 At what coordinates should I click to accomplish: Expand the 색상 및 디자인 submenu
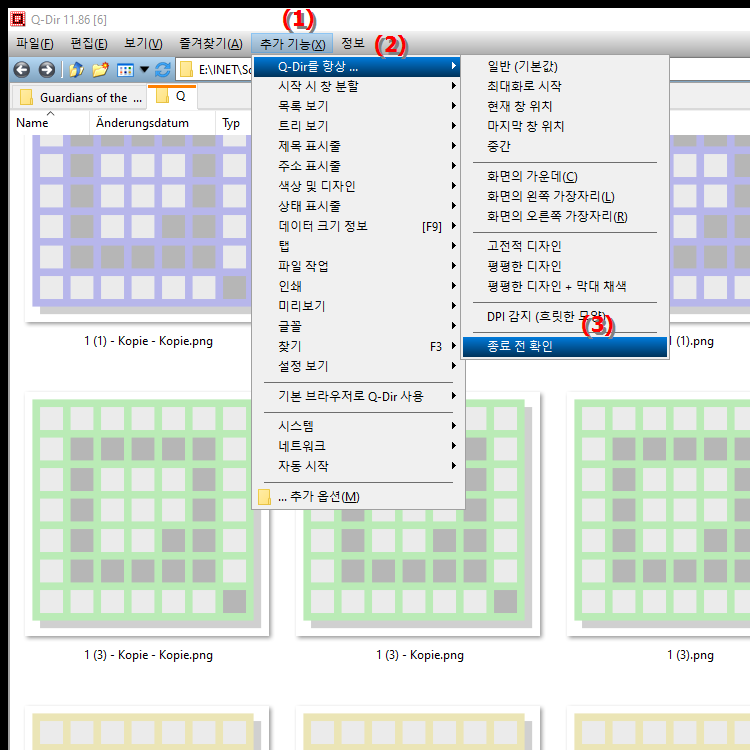[x=357, y=186]
